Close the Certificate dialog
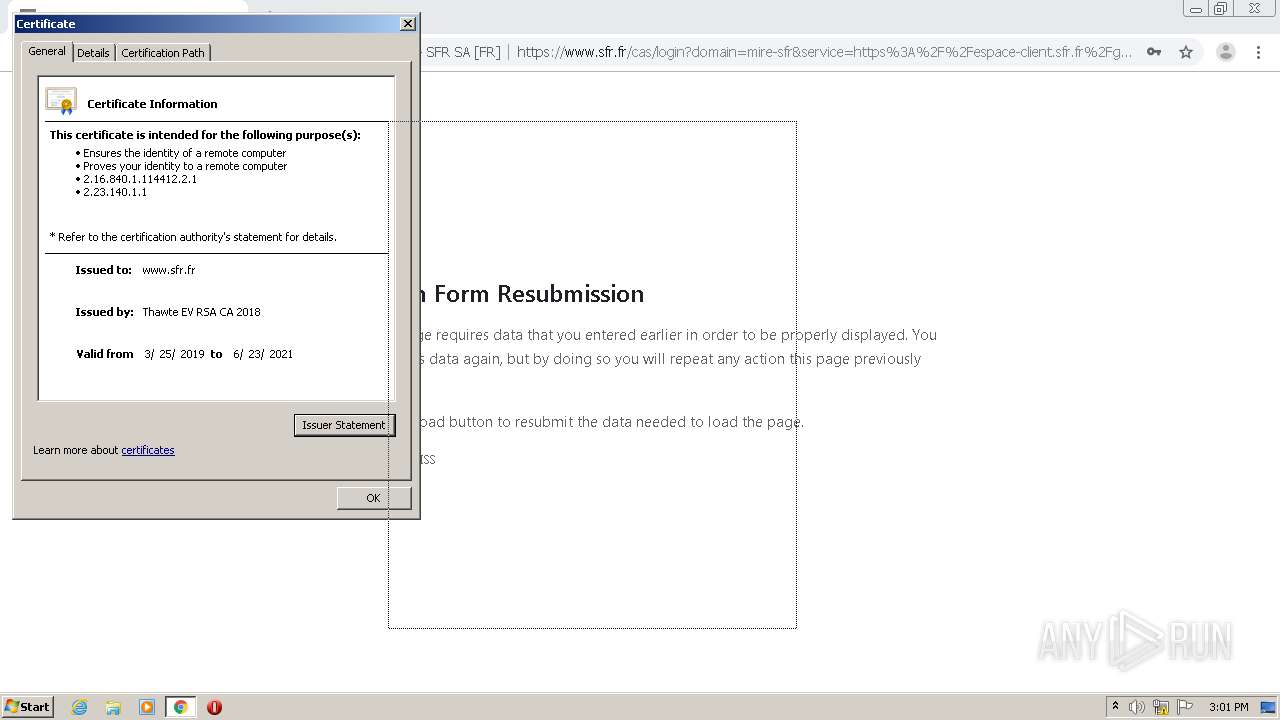Viewport: 1280px width, 720px height. pos(408,23)
